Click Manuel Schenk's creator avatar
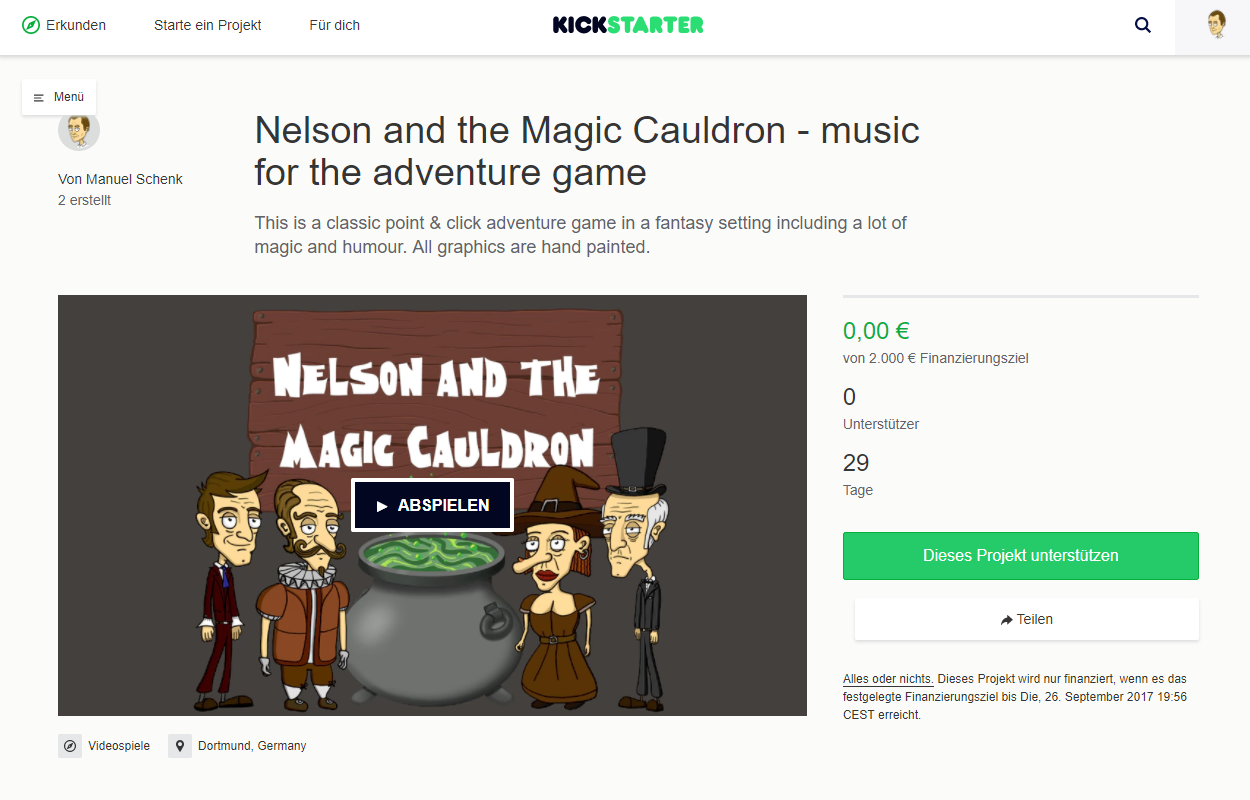Screen dimensions: 1250x800 point(79,131)
